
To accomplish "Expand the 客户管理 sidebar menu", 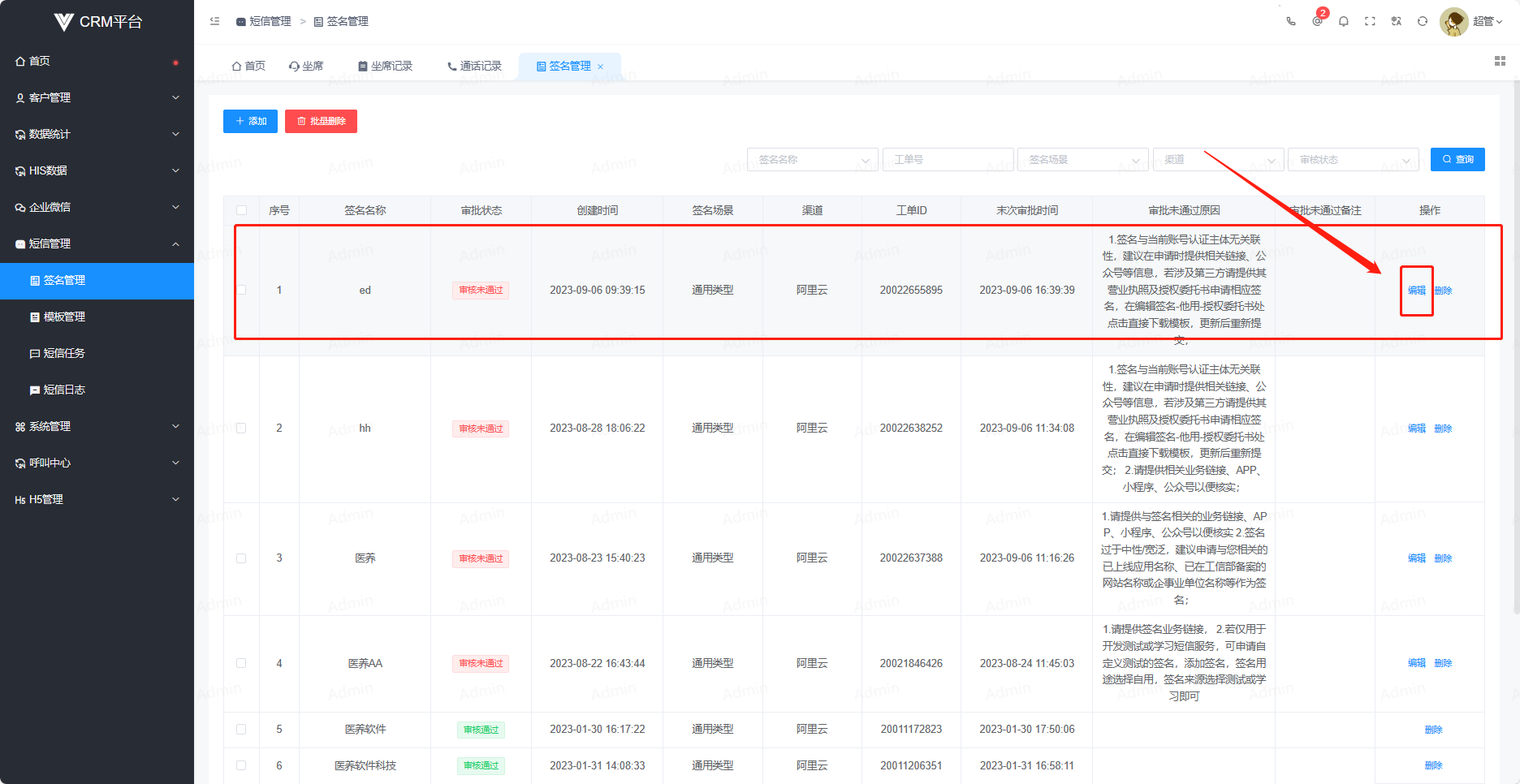I will click(97, 97).
